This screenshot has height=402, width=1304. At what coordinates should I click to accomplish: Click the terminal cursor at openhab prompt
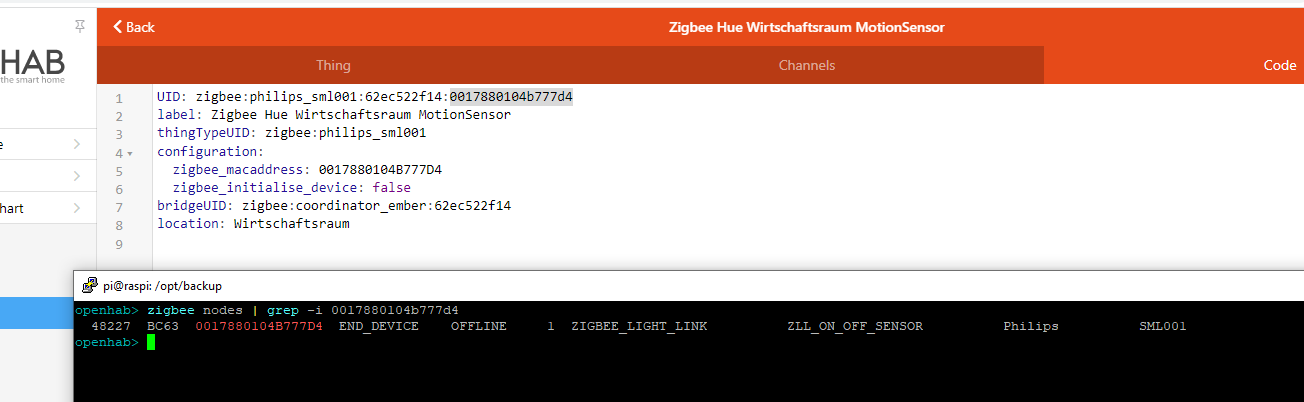[x=151, y=342]
